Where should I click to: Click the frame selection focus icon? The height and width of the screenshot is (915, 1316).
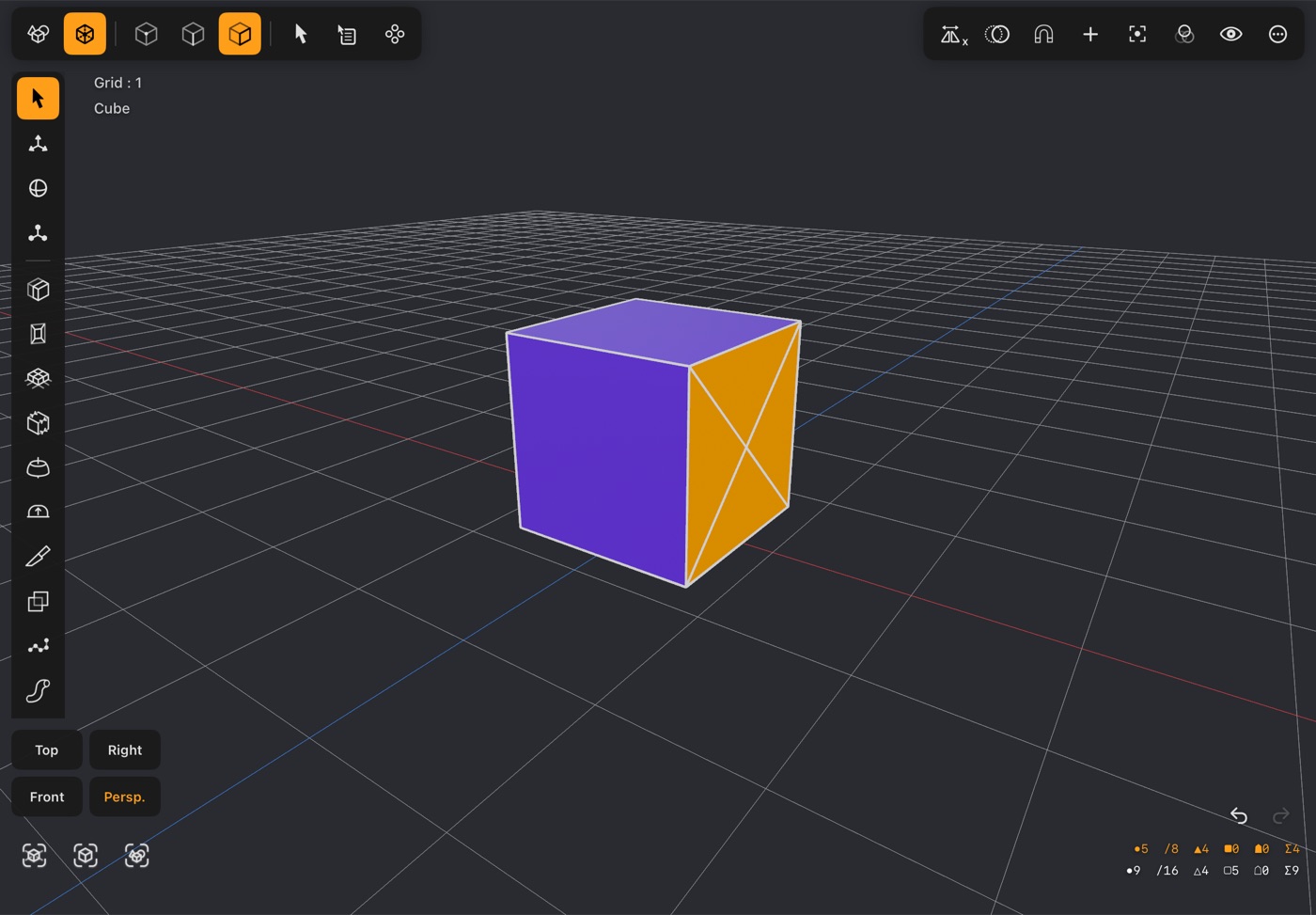[x=1137, y=34]
